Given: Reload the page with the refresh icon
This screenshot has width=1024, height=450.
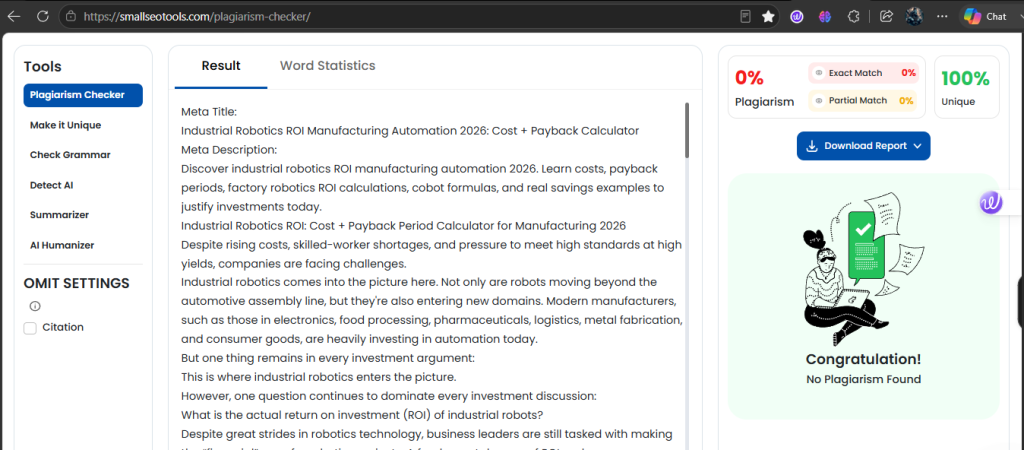Looking at the screenshot, I should pyautogui.click(x=43, y=16).
